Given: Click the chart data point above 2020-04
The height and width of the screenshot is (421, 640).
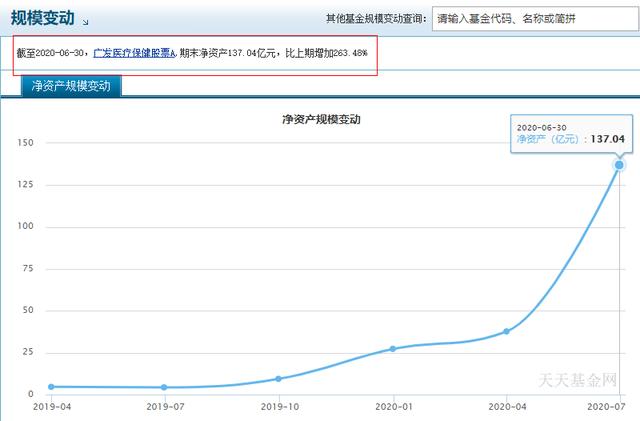Looking at the screenshot, I should 506,331.
